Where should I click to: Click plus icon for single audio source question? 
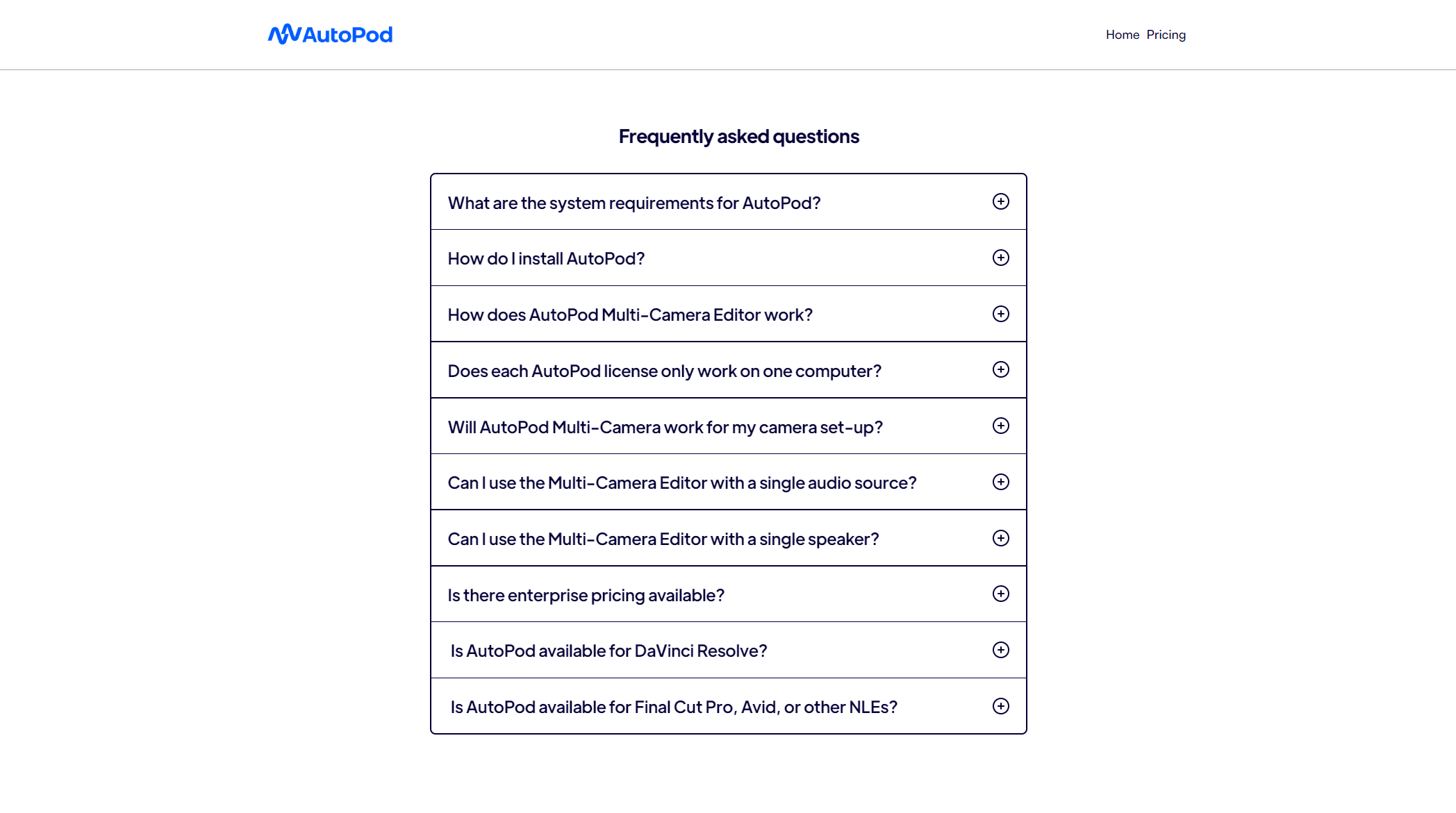click(x=1000, y=482)
